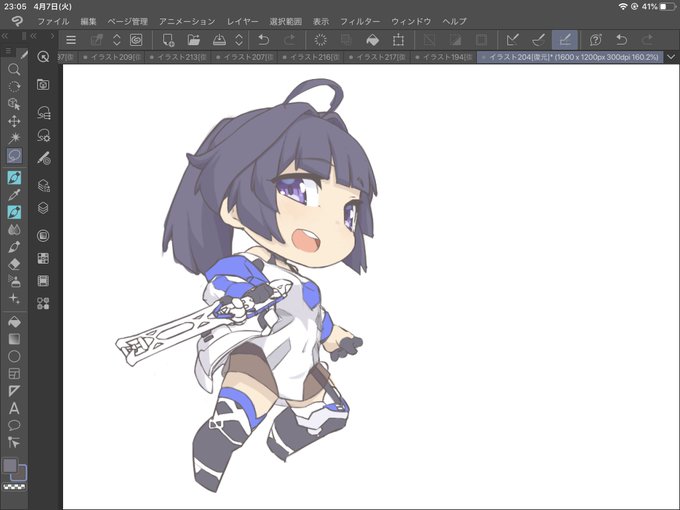Expand palette dock with right arrow
This screenshot has width=680, height=510.
point(52,36)
